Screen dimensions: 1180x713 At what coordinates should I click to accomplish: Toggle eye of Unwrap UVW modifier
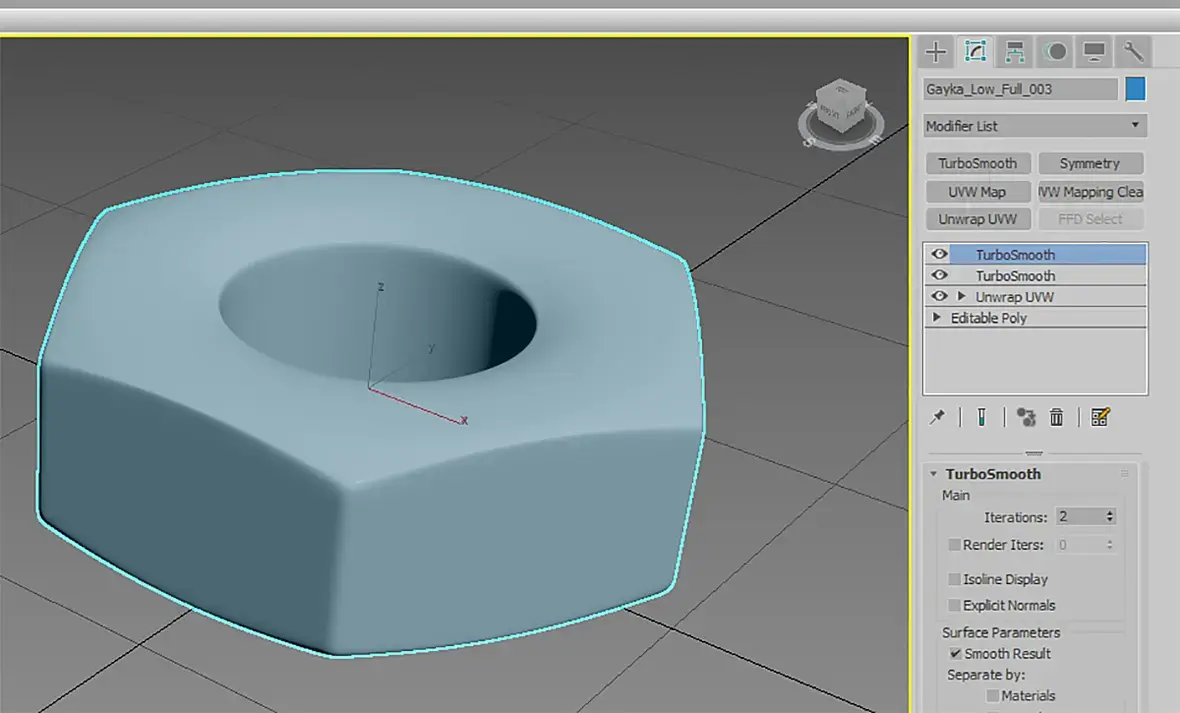[x=939, y=297]
